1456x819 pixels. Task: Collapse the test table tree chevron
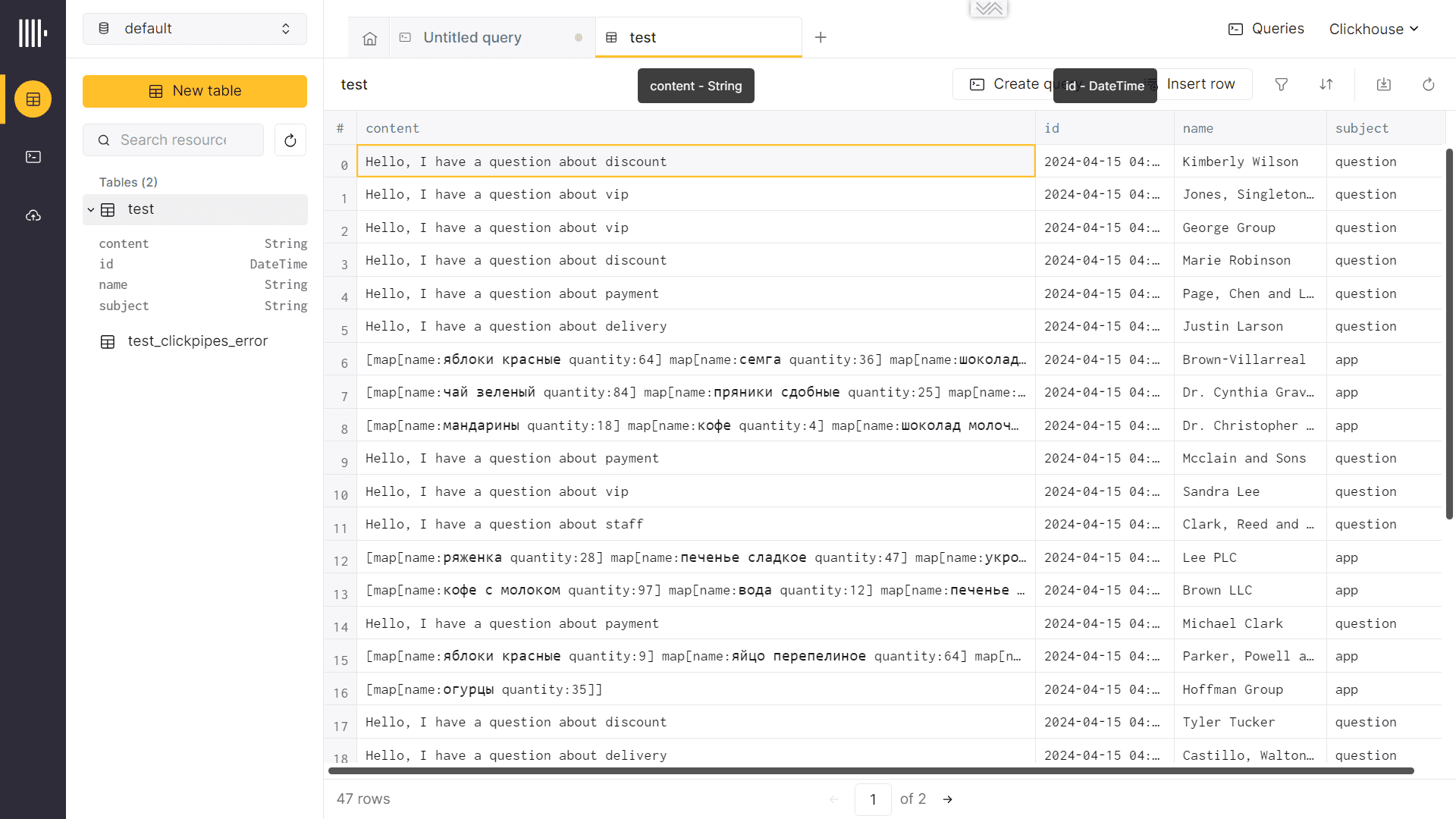coord(91,209)
